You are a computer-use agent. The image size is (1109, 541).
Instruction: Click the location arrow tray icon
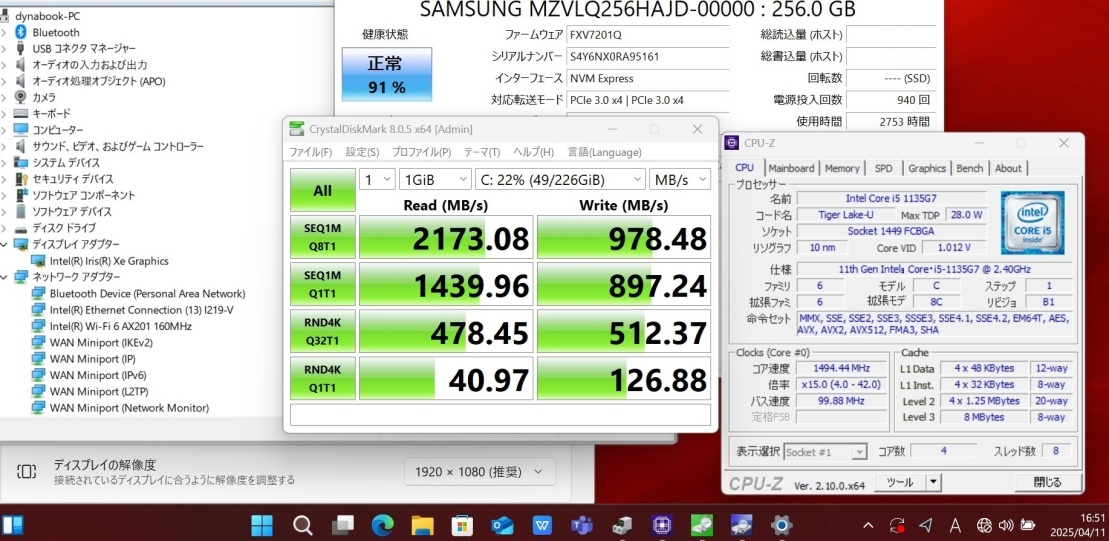coord(926,525)
